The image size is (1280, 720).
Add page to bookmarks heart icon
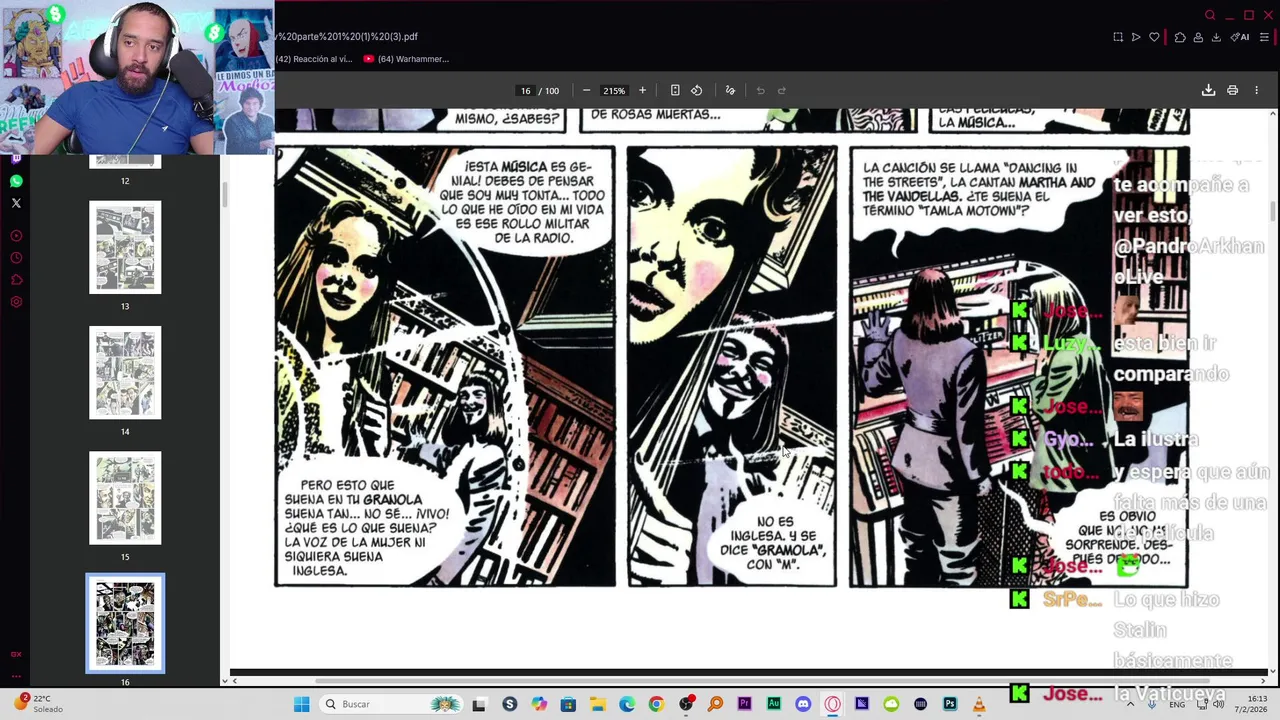(x=1154, y=37)
